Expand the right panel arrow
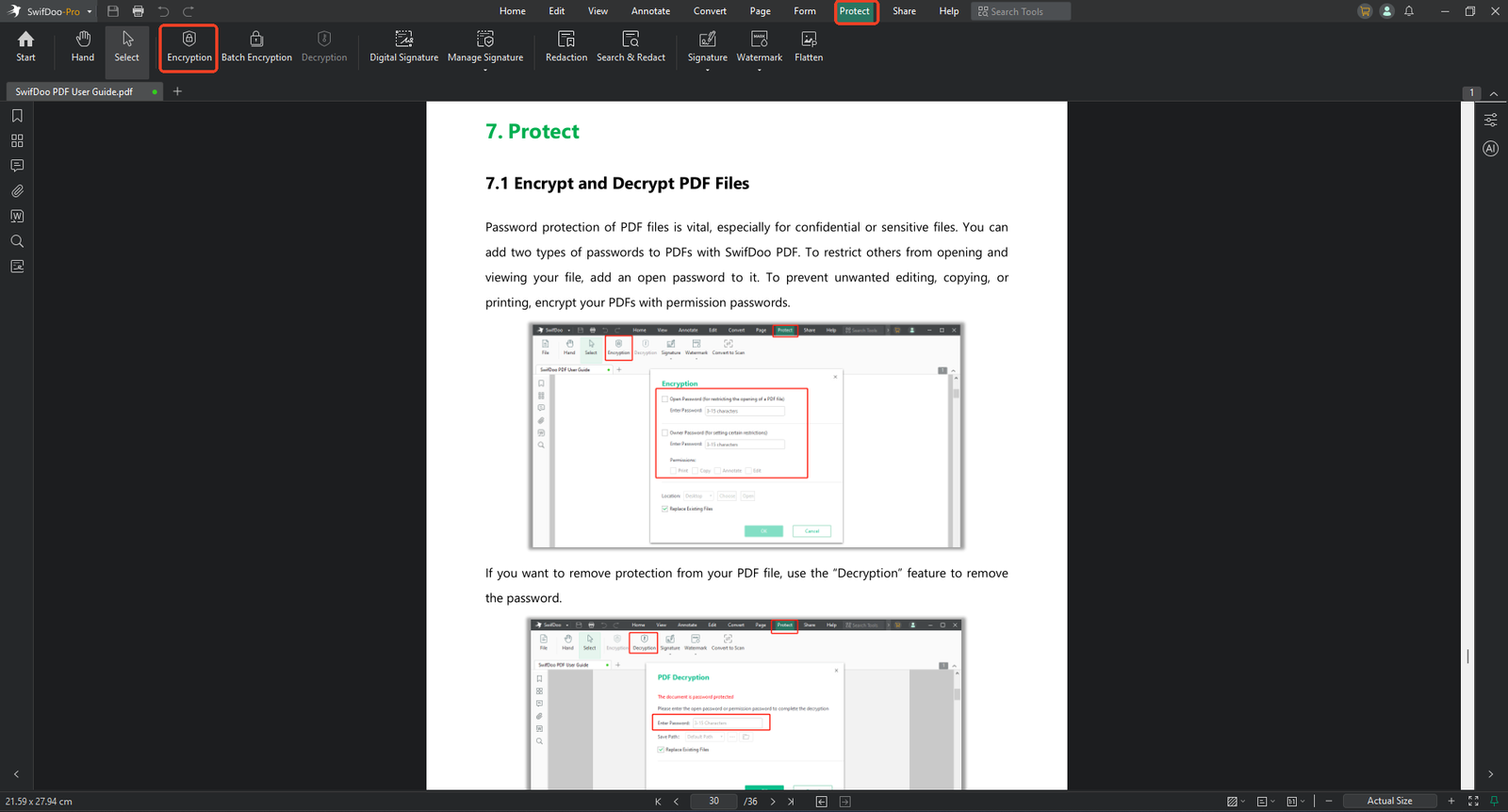 click(1490, 774)
